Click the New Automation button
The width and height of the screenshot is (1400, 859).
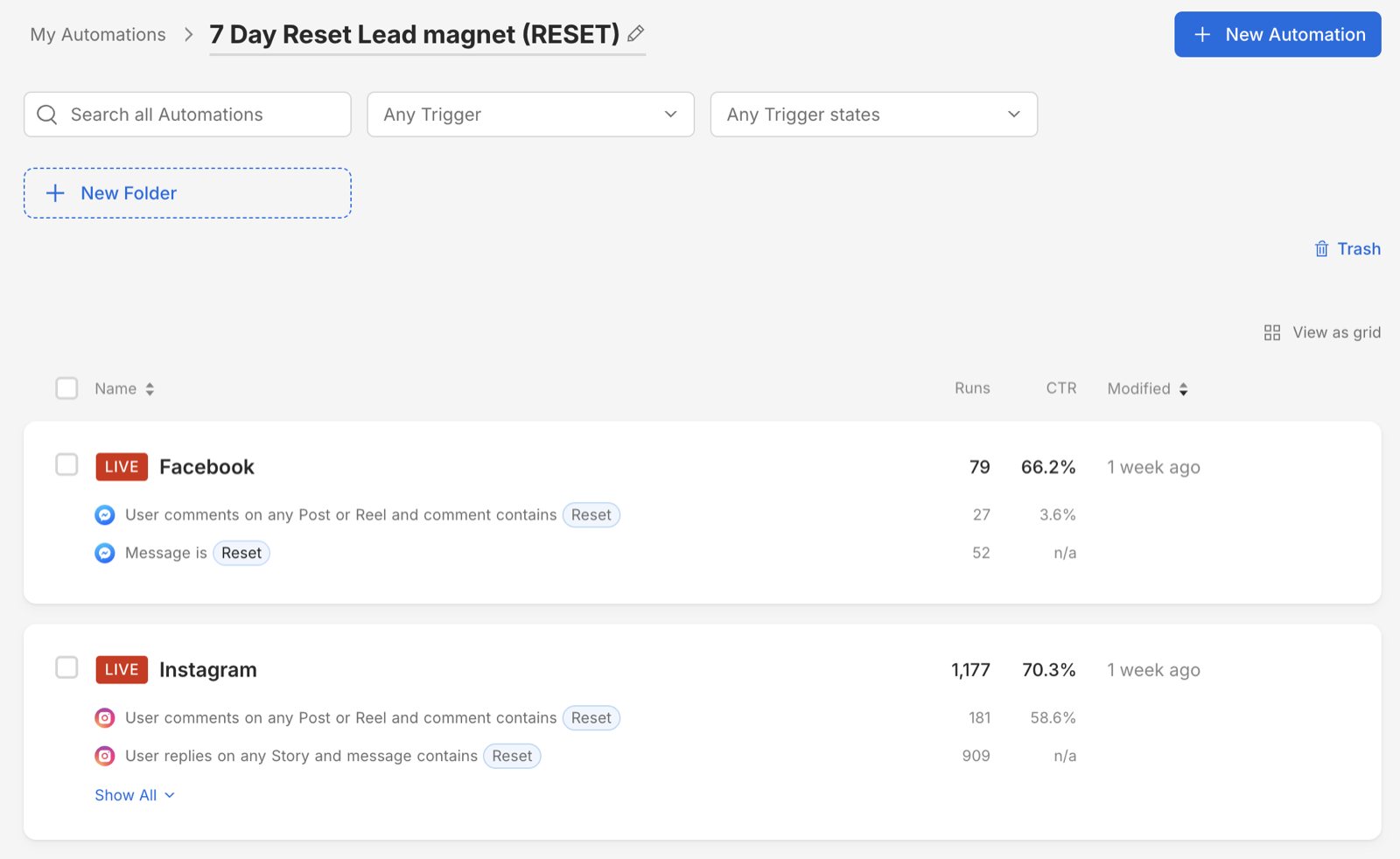point(1277,34)
